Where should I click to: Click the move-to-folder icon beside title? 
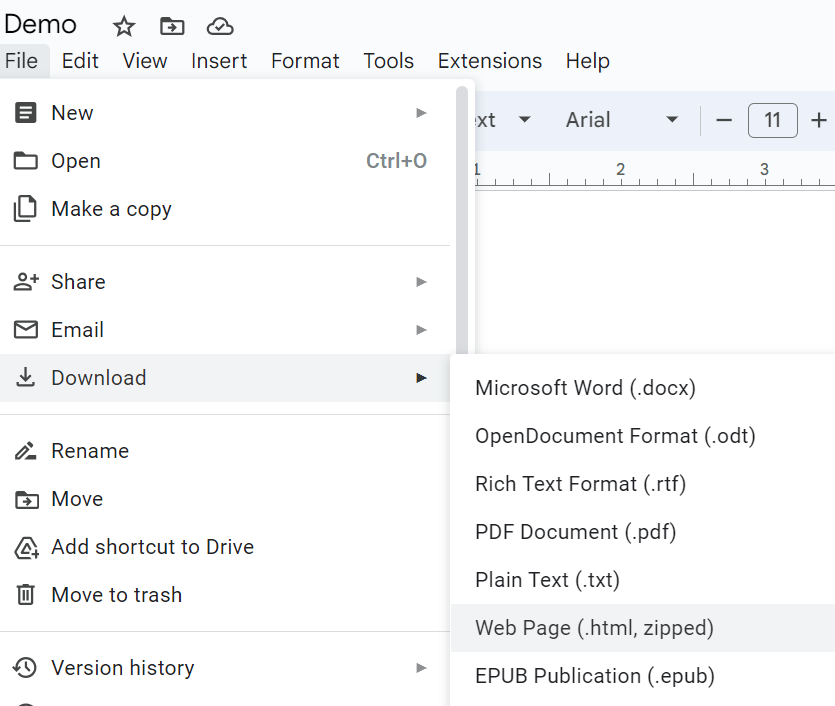pos(172,27)
